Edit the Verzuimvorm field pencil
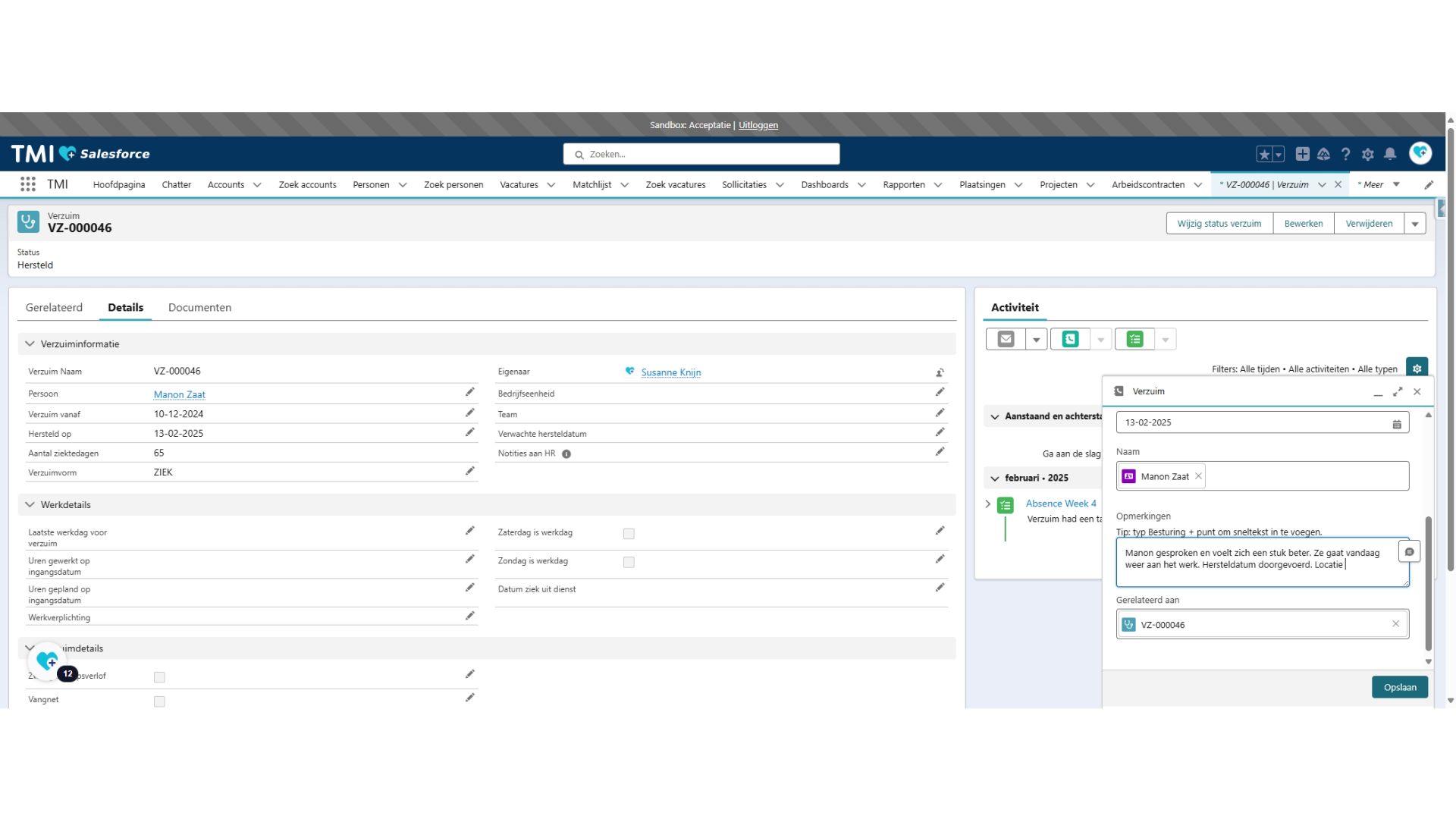This screenshot has width=1456, height=819. pyautogui.click(x=470, y=471)
